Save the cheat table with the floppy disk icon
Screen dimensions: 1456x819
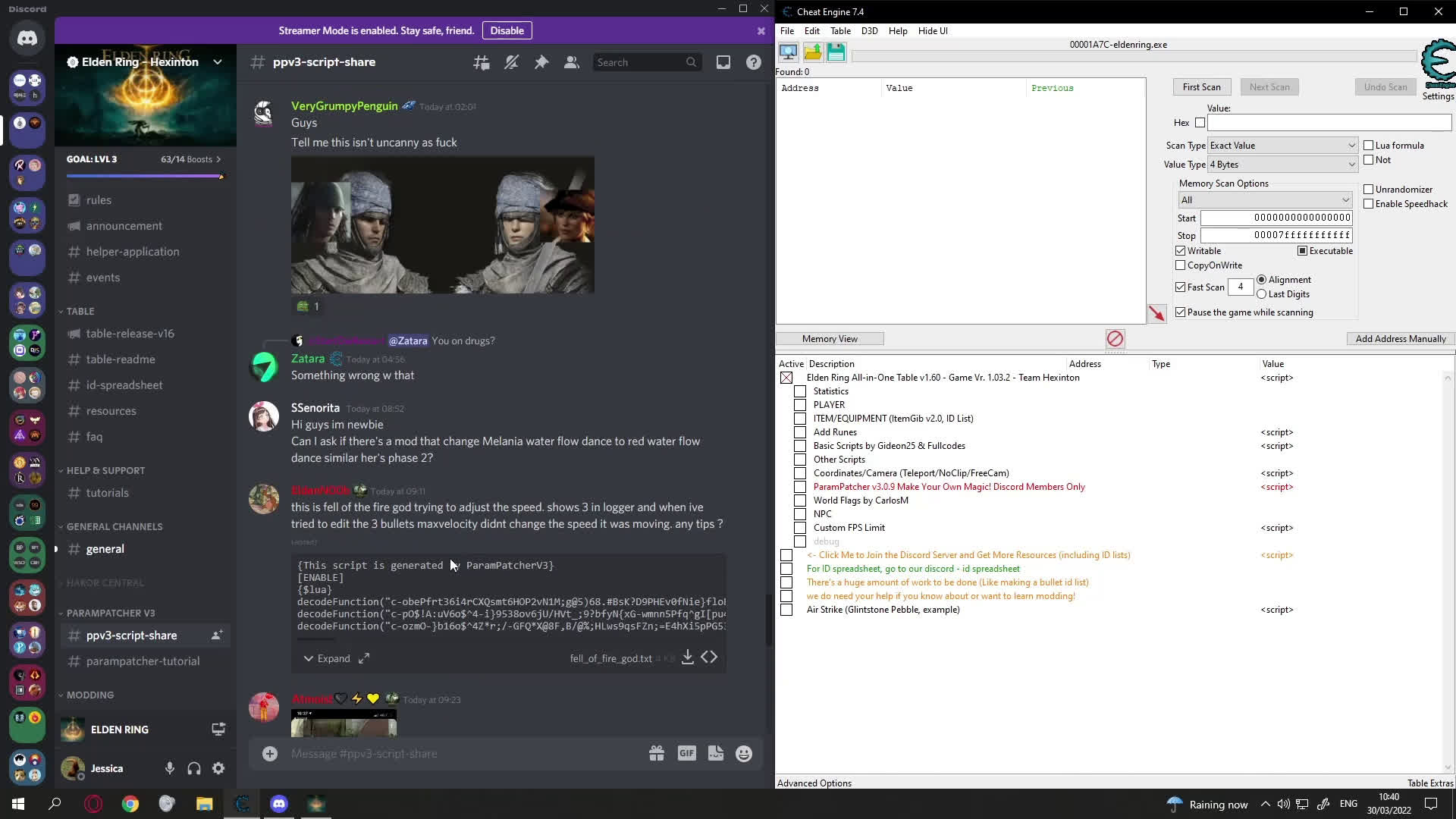(x=836, y=52)
